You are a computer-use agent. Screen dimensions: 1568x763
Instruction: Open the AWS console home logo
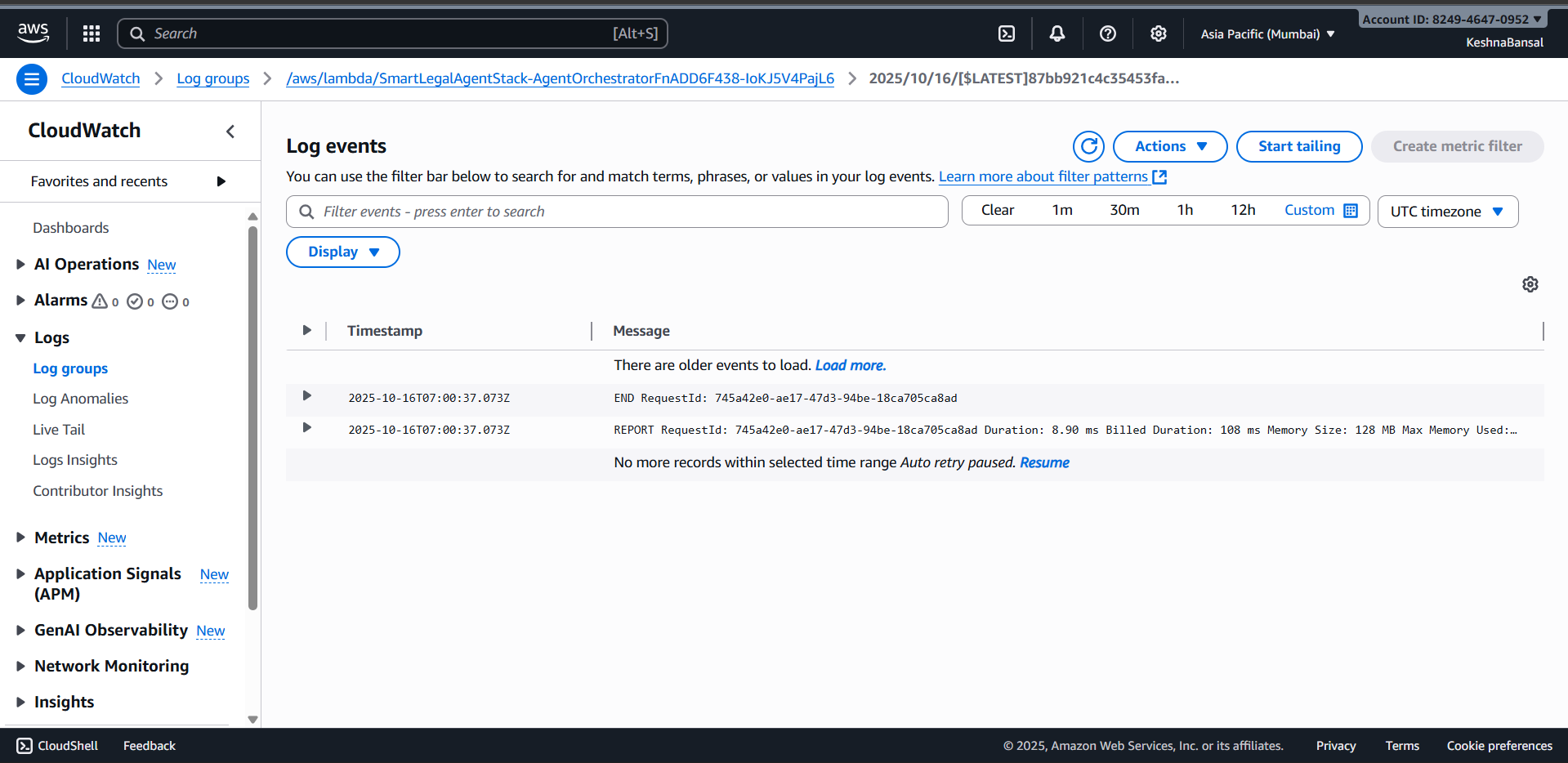tap(34, 33)
